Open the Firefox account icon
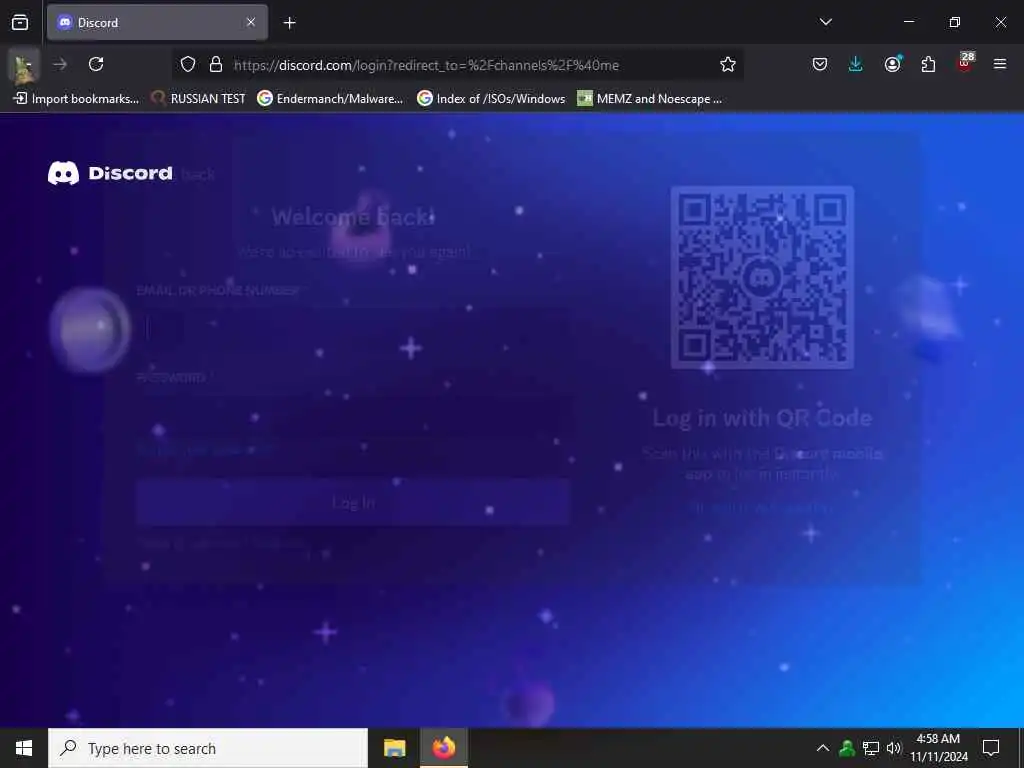 click(892, 64)
